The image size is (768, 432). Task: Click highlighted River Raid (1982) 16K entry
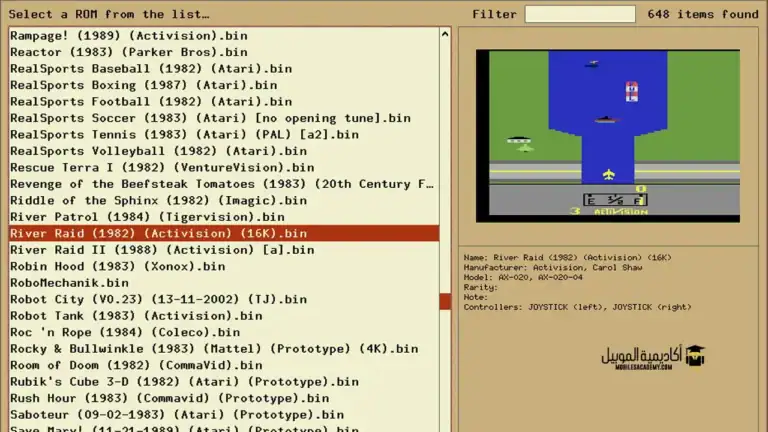point(159,233)
